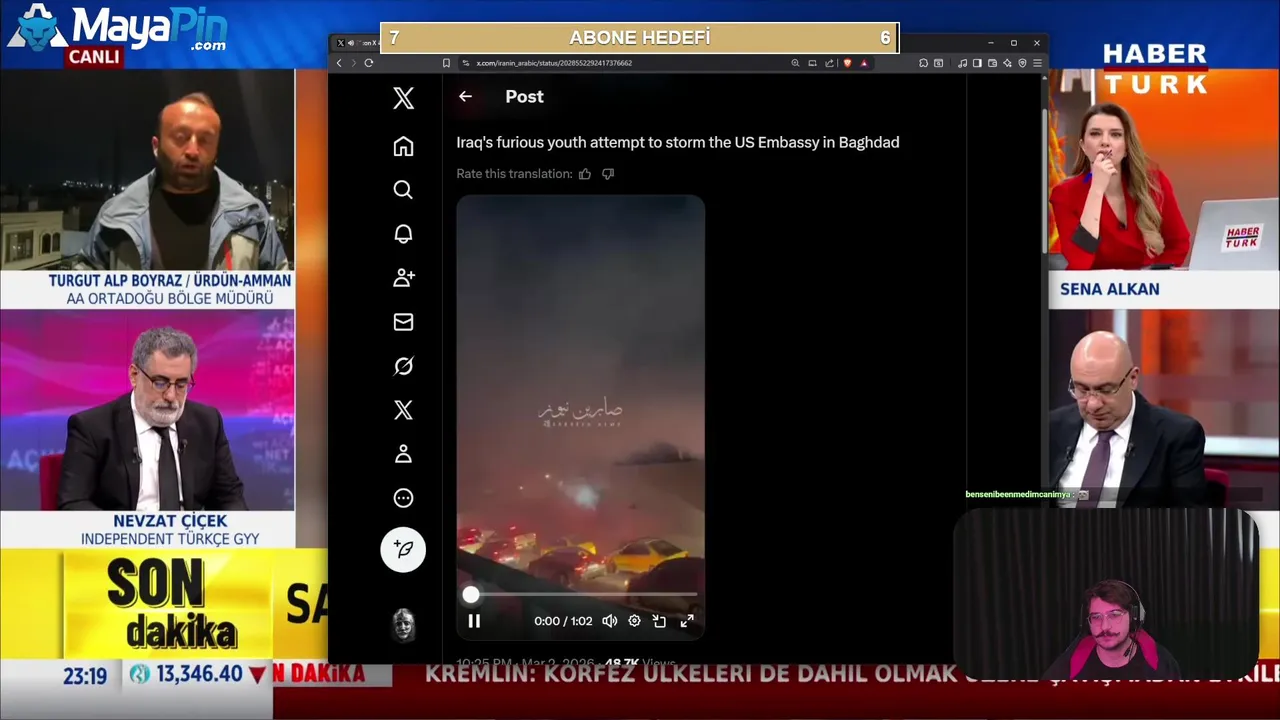Go to Home in X sidebar
The height and width of the screenshot is (720, 1280).
click(x=403, y=146)
